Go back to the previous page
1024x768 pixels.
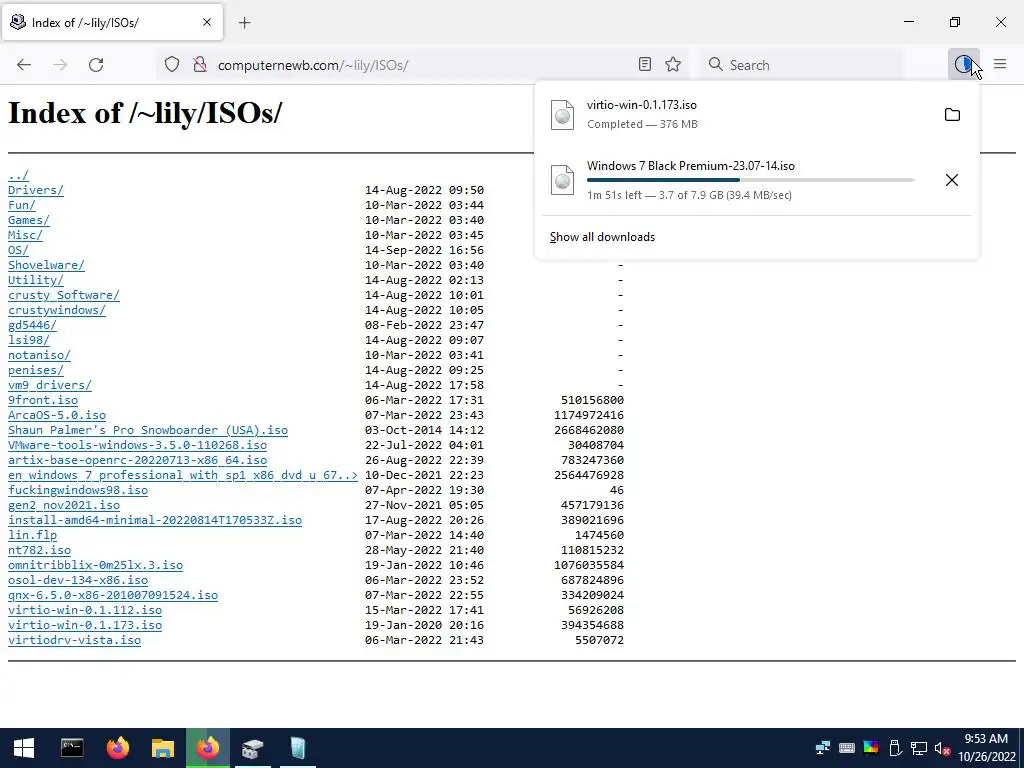[x=24, y=65]
